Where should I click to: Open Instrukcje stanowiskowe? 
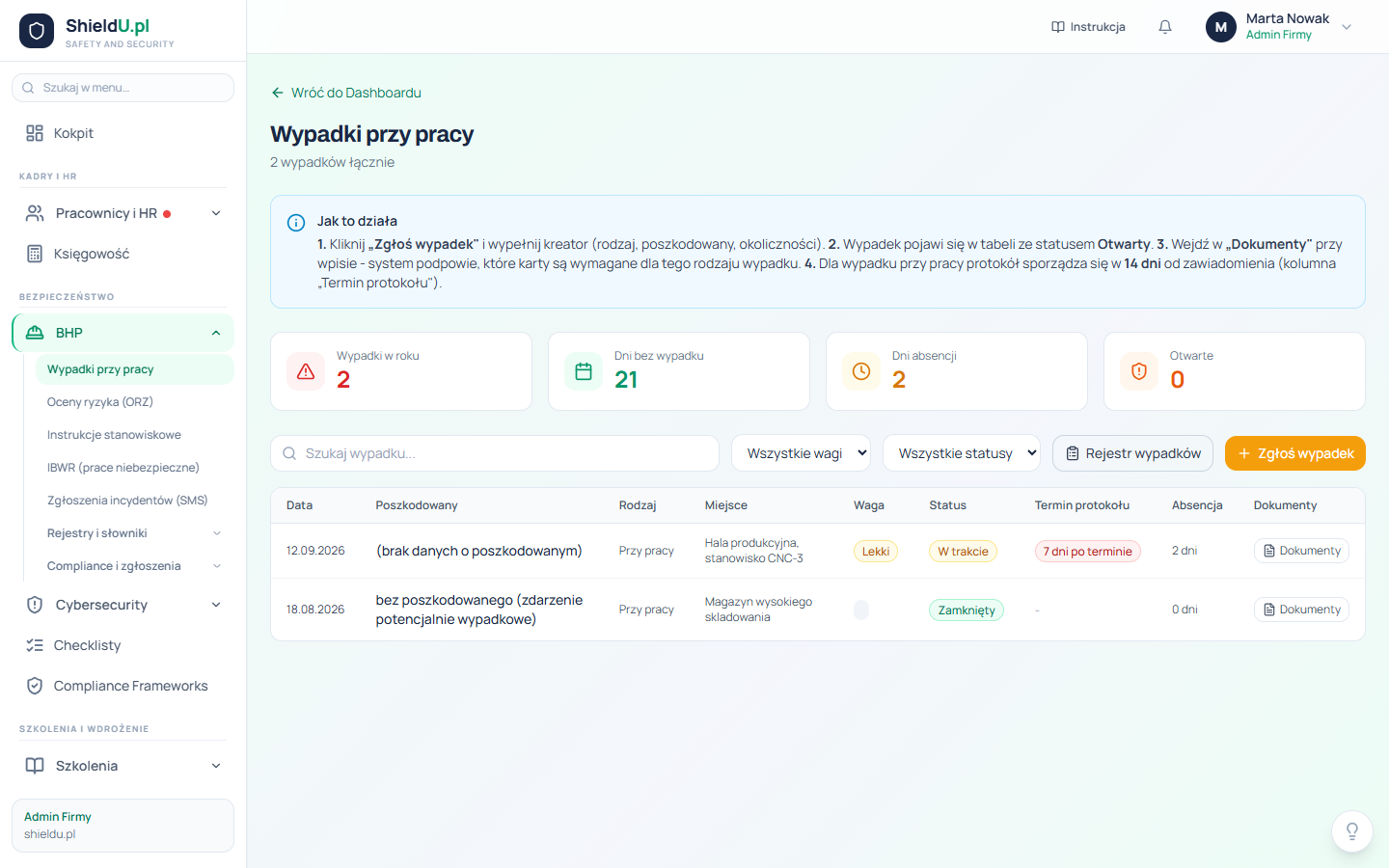point(134,435)
